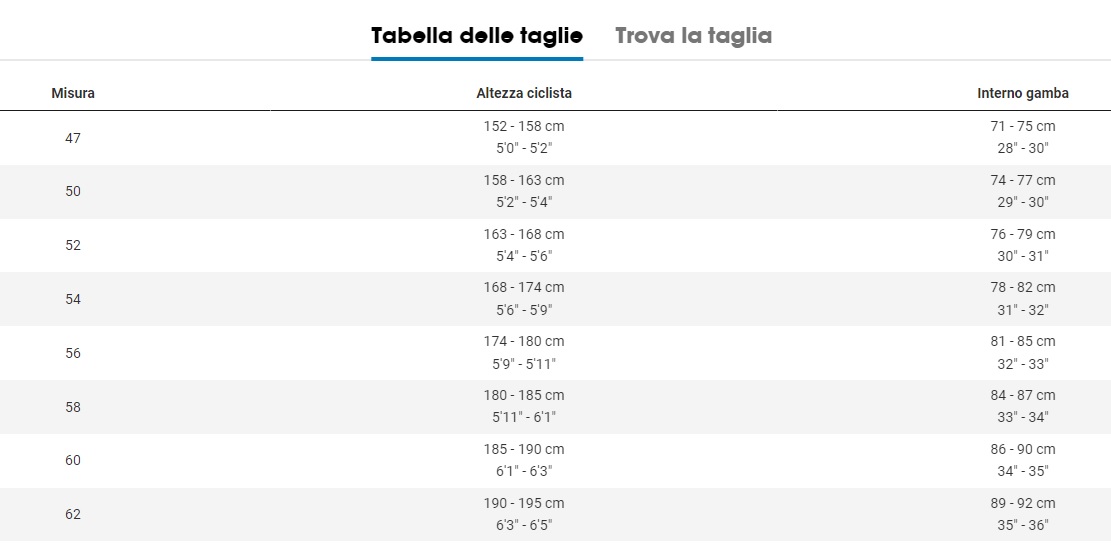Select size 50 in the Misura column
Image resolution: width=1111 pixels, height=557 pixels.
(x=73, y=191)
